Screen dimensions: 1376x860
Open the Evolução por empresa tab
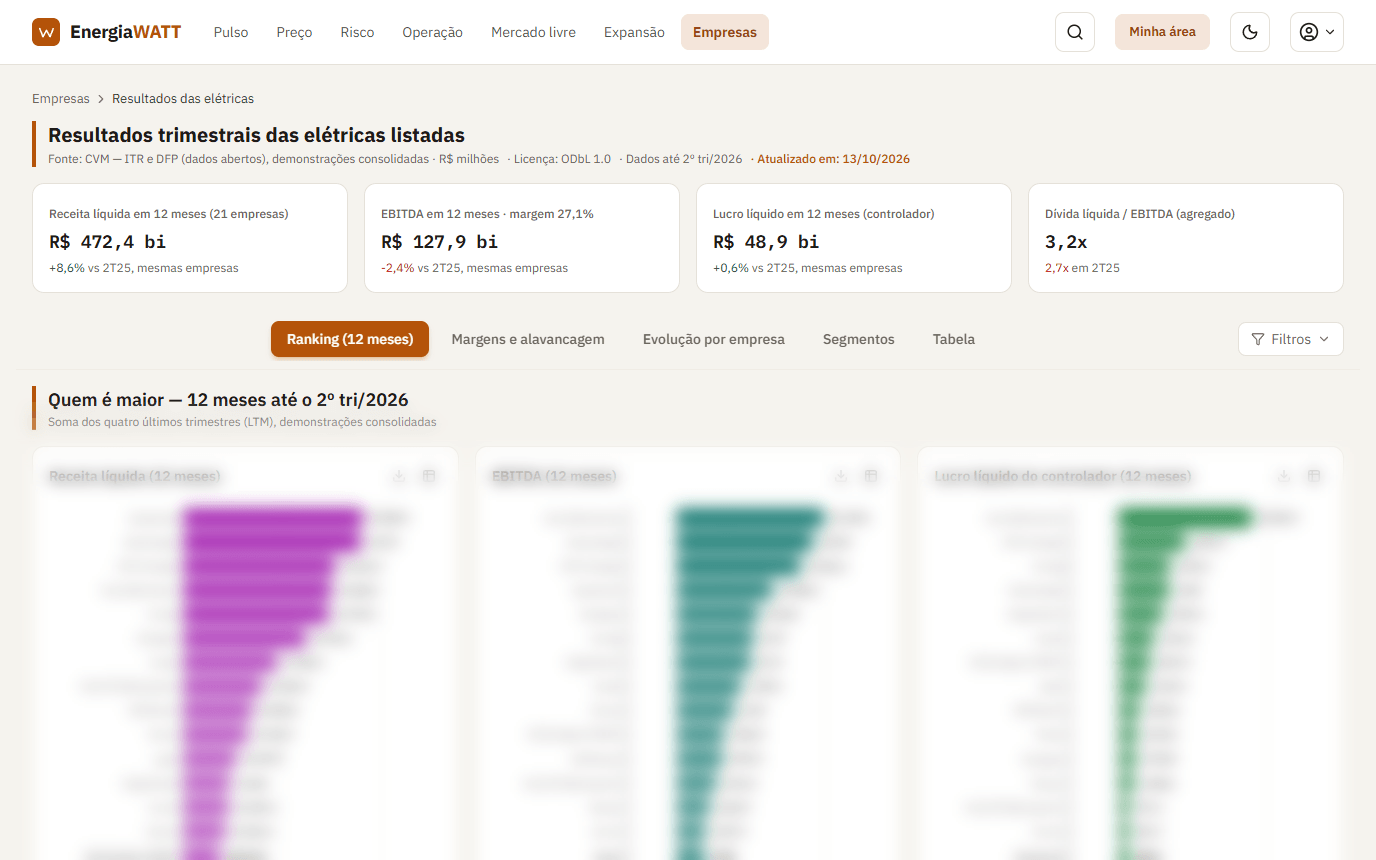click(714, 339)
